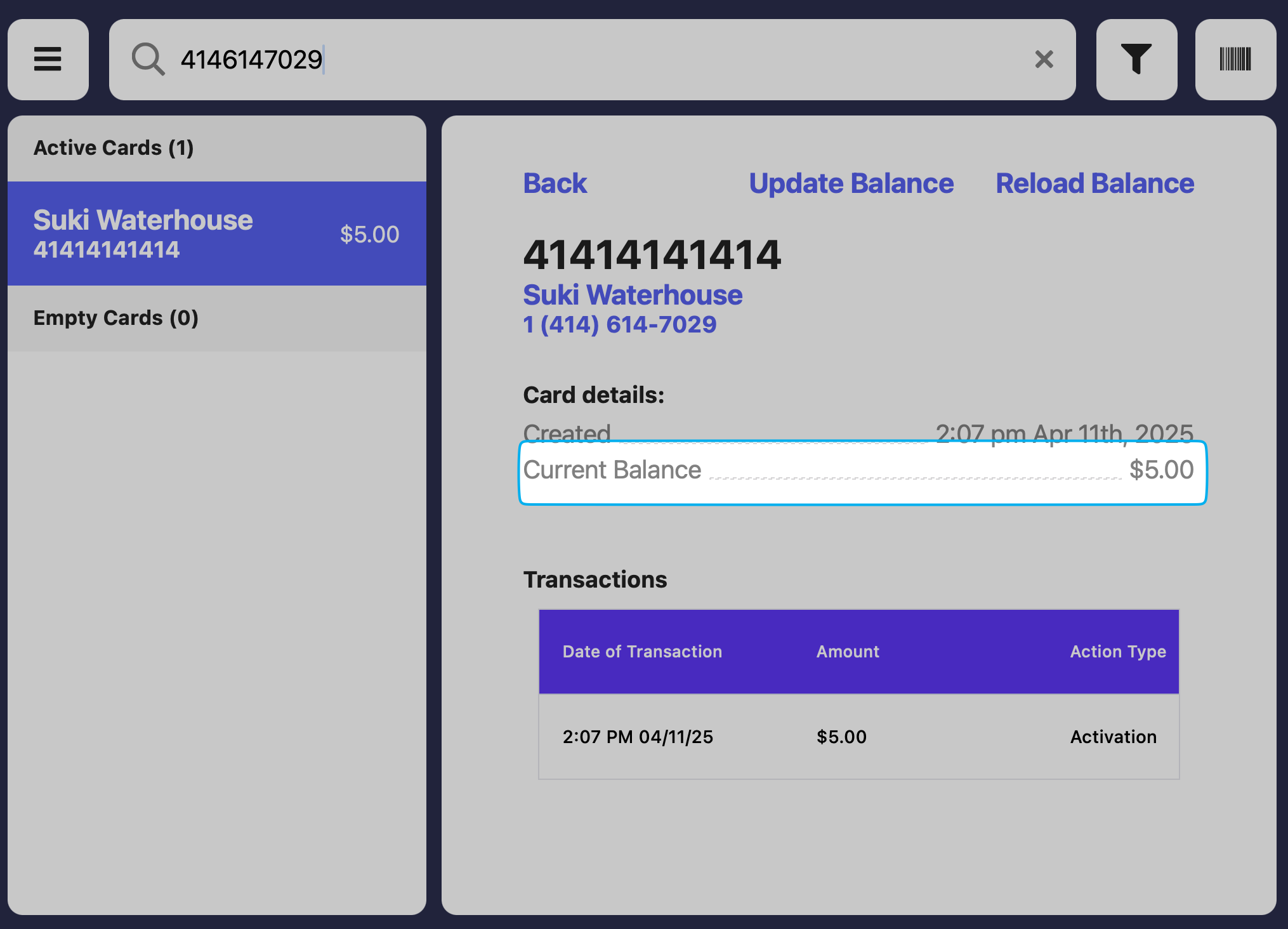The height and width of the screenshot is (929, 1288).
Task: Open the Suki Waterhouse customer name link
Action: 633,295
